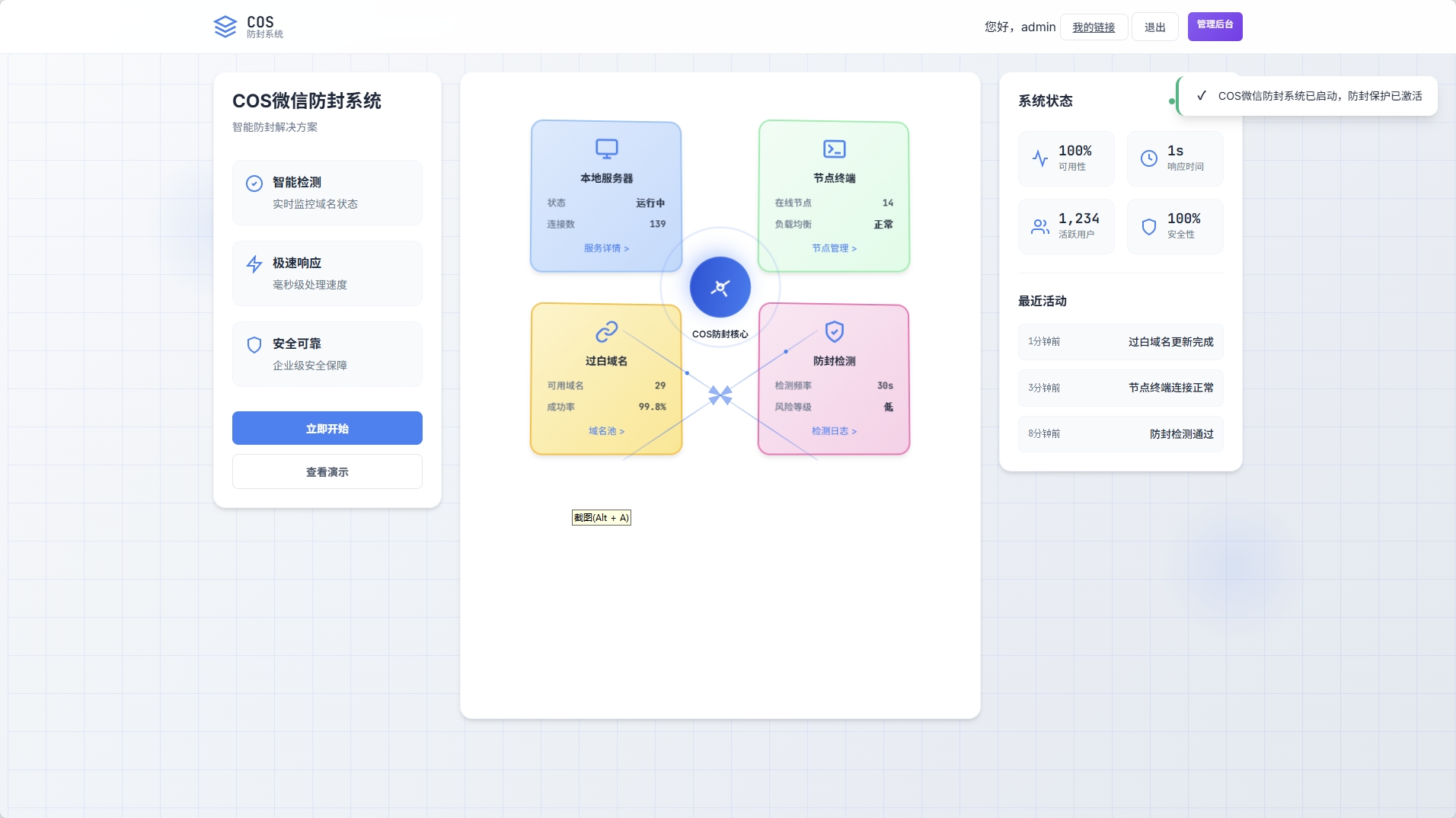Click the 退出 logout button
Image resolution: width=1456 pixels, height=818 pixels.
(x=1155, y=27)
